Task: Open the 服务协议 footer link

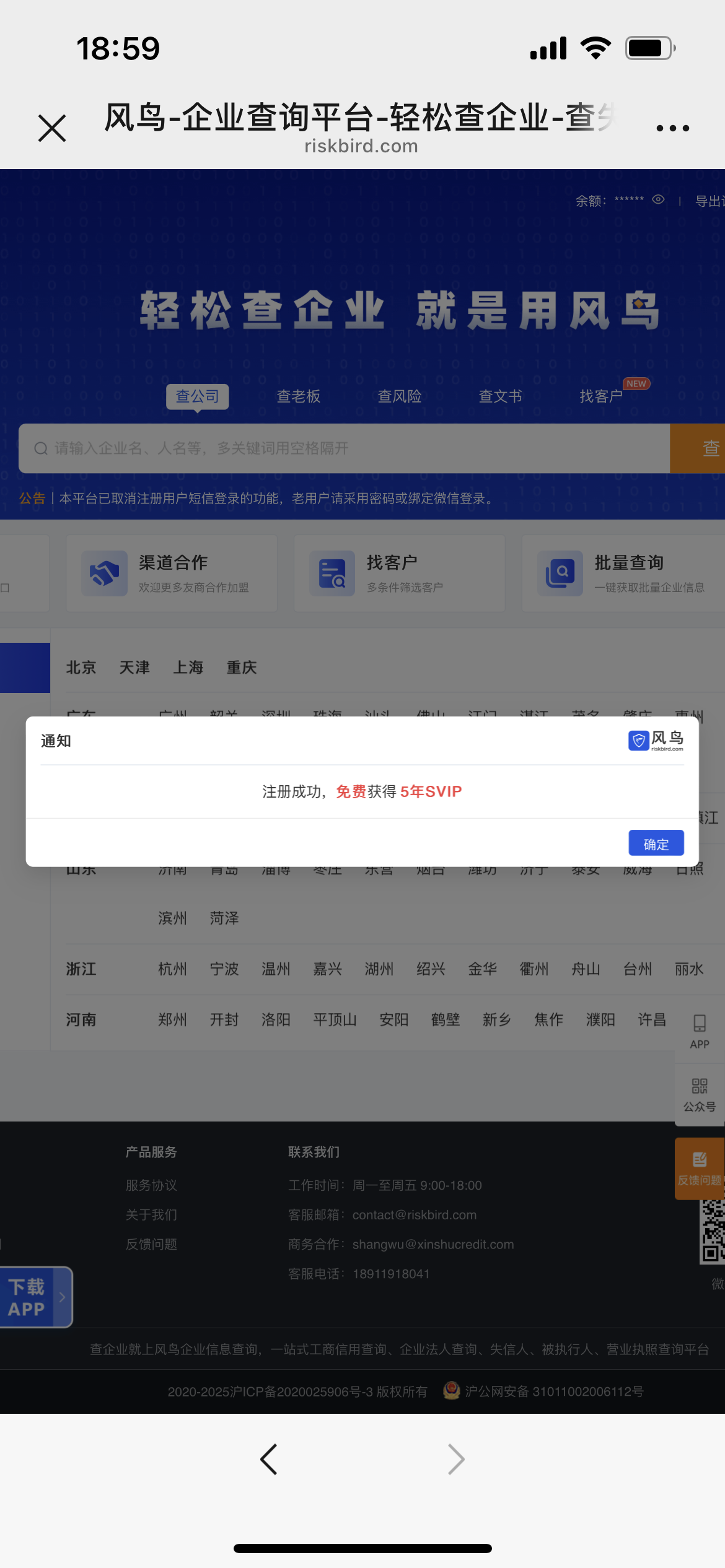Action: 151,1185
